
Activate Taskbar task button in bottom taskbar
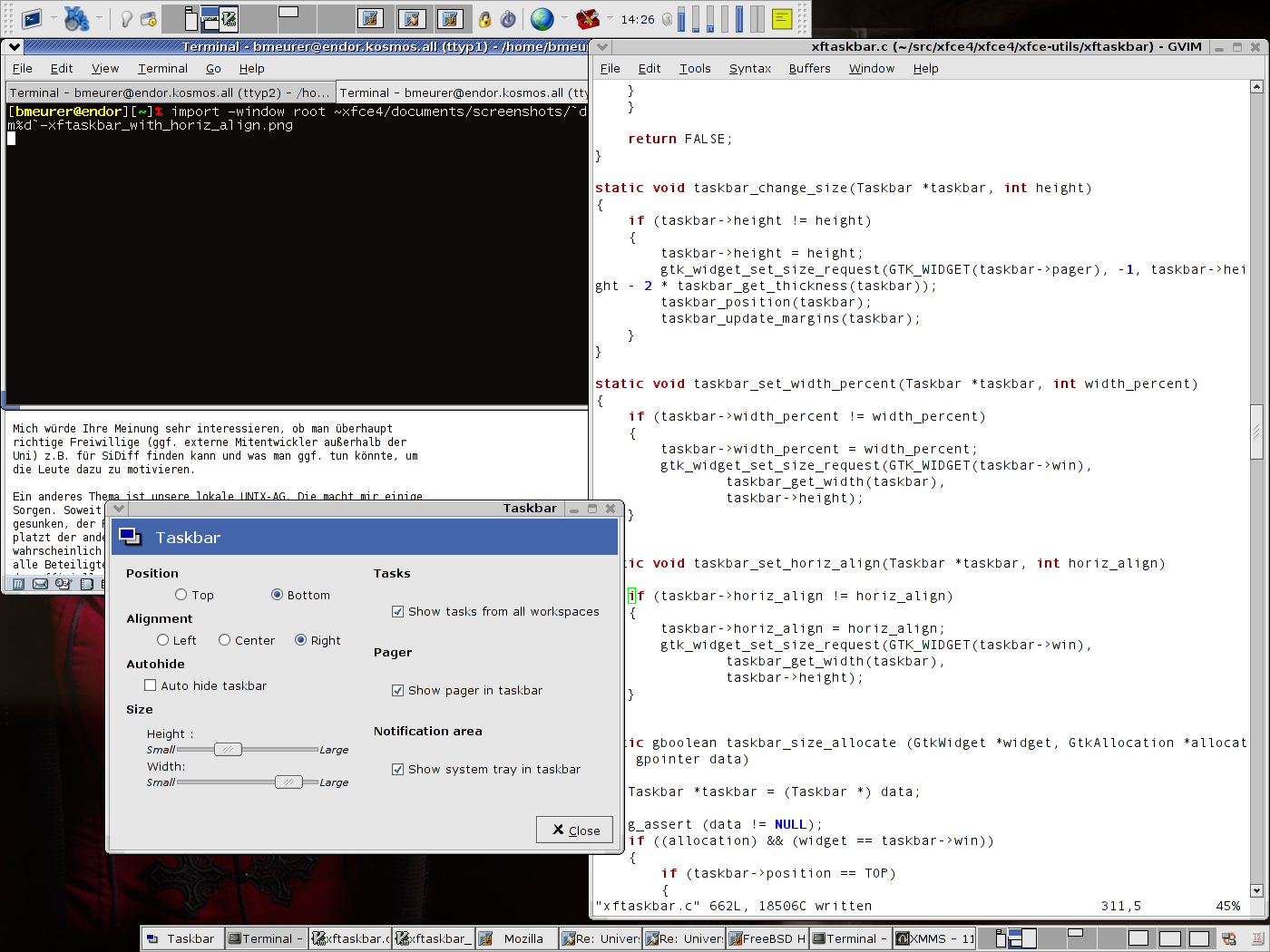[x=182, y=938]
